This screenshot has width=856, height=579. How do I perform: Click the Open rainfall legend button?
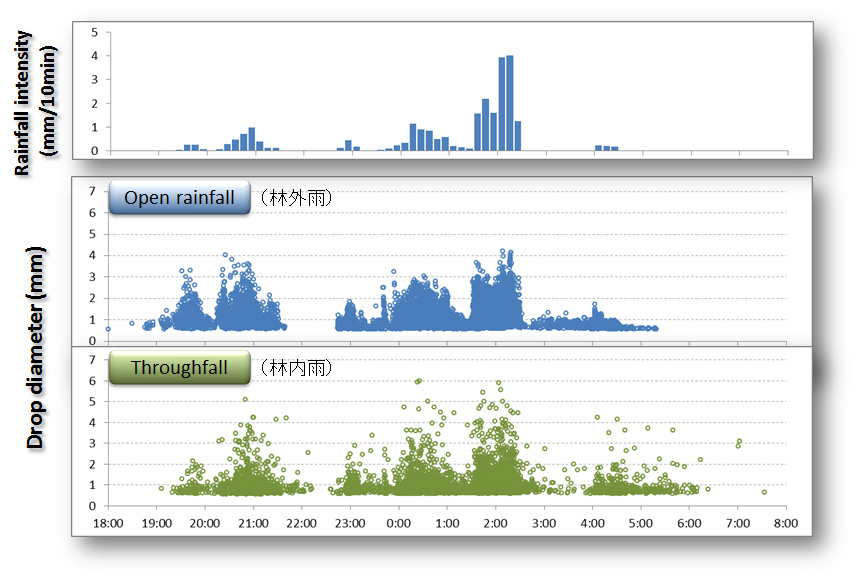178,197
